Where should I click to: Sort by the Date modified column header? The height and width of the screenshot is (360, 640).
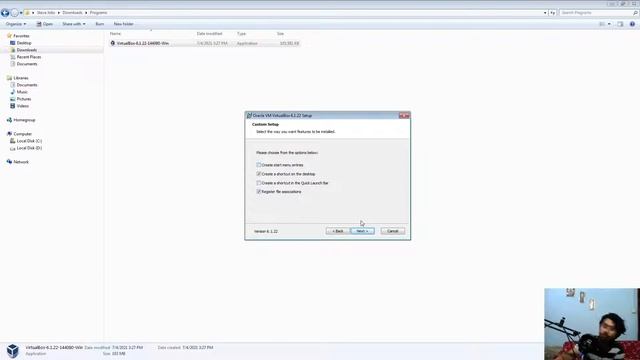[x=209, y=33]
